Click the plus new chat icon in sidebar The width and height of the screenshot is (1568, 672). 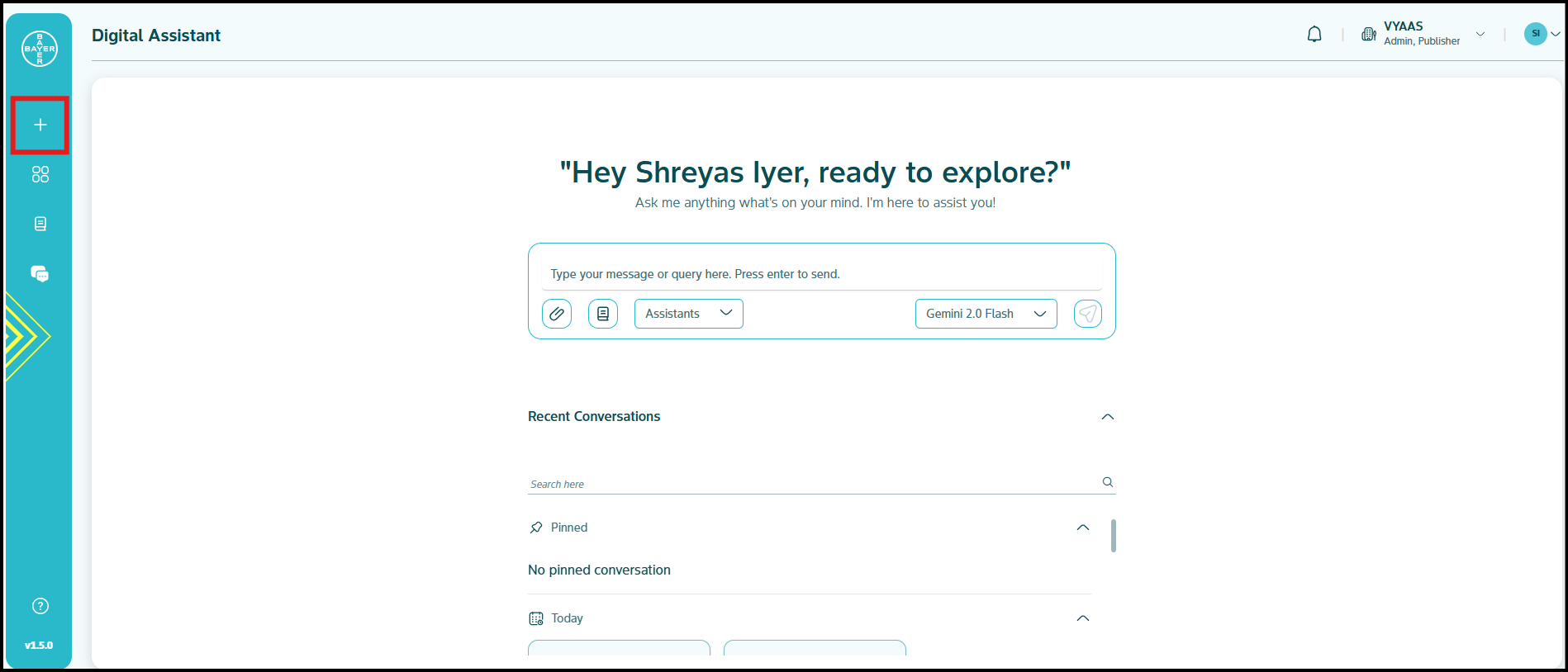pyautogui.click(x=40, y=125)
